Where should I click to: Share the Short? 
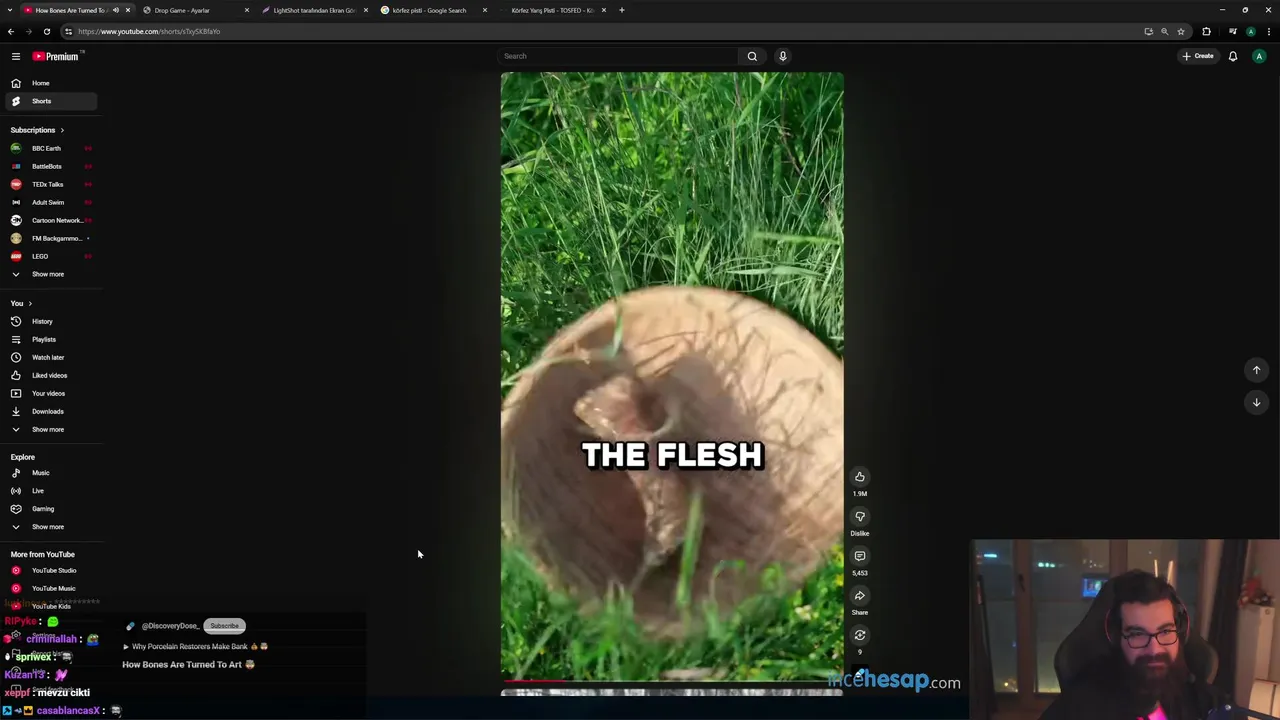click(860, 596)
